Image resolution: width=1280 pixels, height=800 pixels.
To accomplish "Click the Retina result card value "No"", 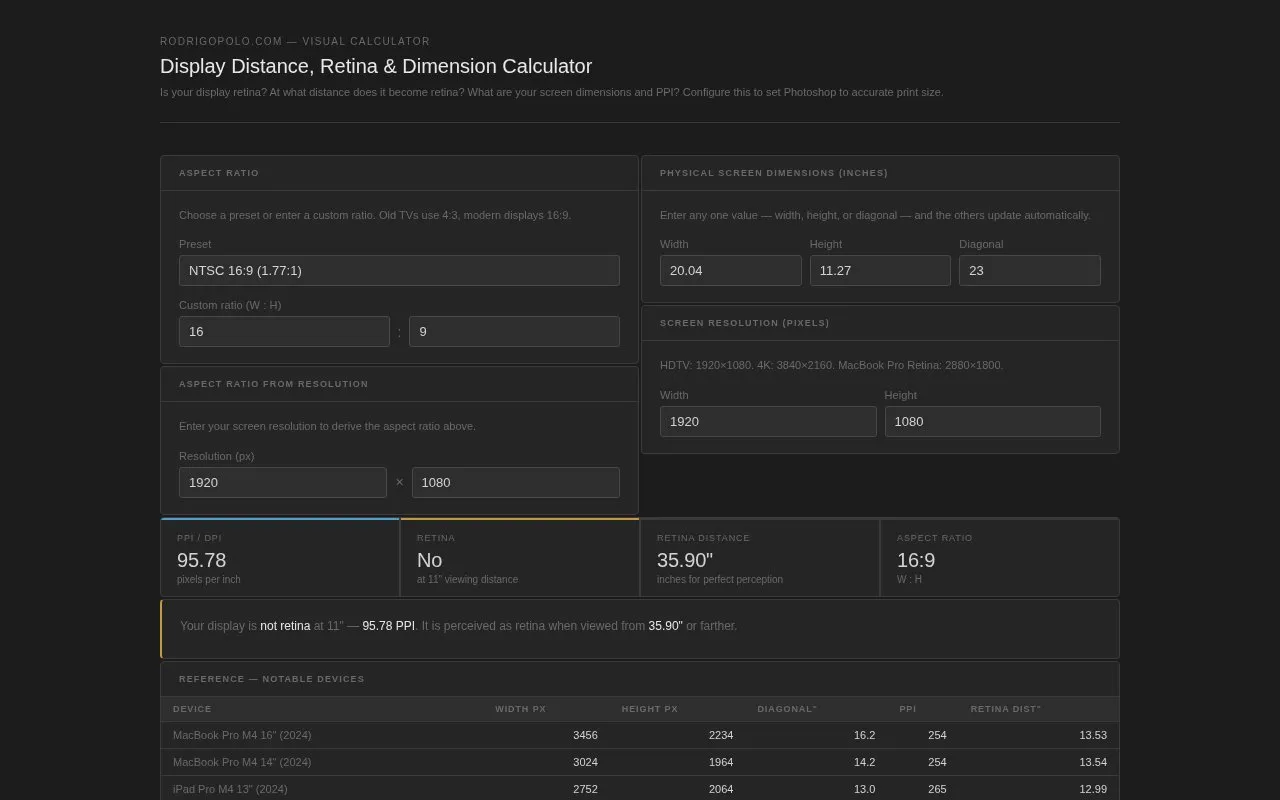I will click(430, 560).
